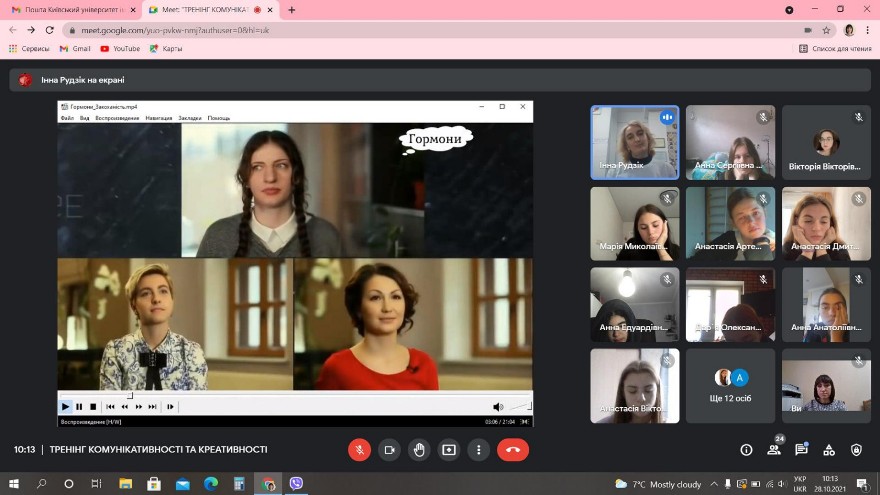880x495 pixels.
Task: Click the present screen button
Action: point(449,450)
